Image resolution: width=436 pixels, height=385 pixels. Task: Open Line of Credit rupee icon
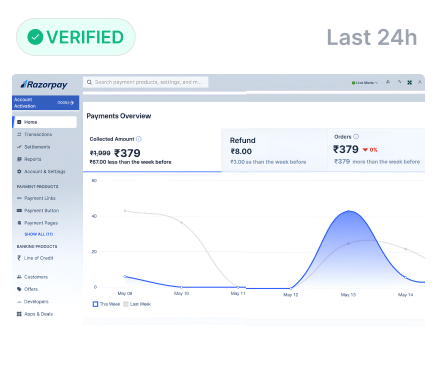19,258
